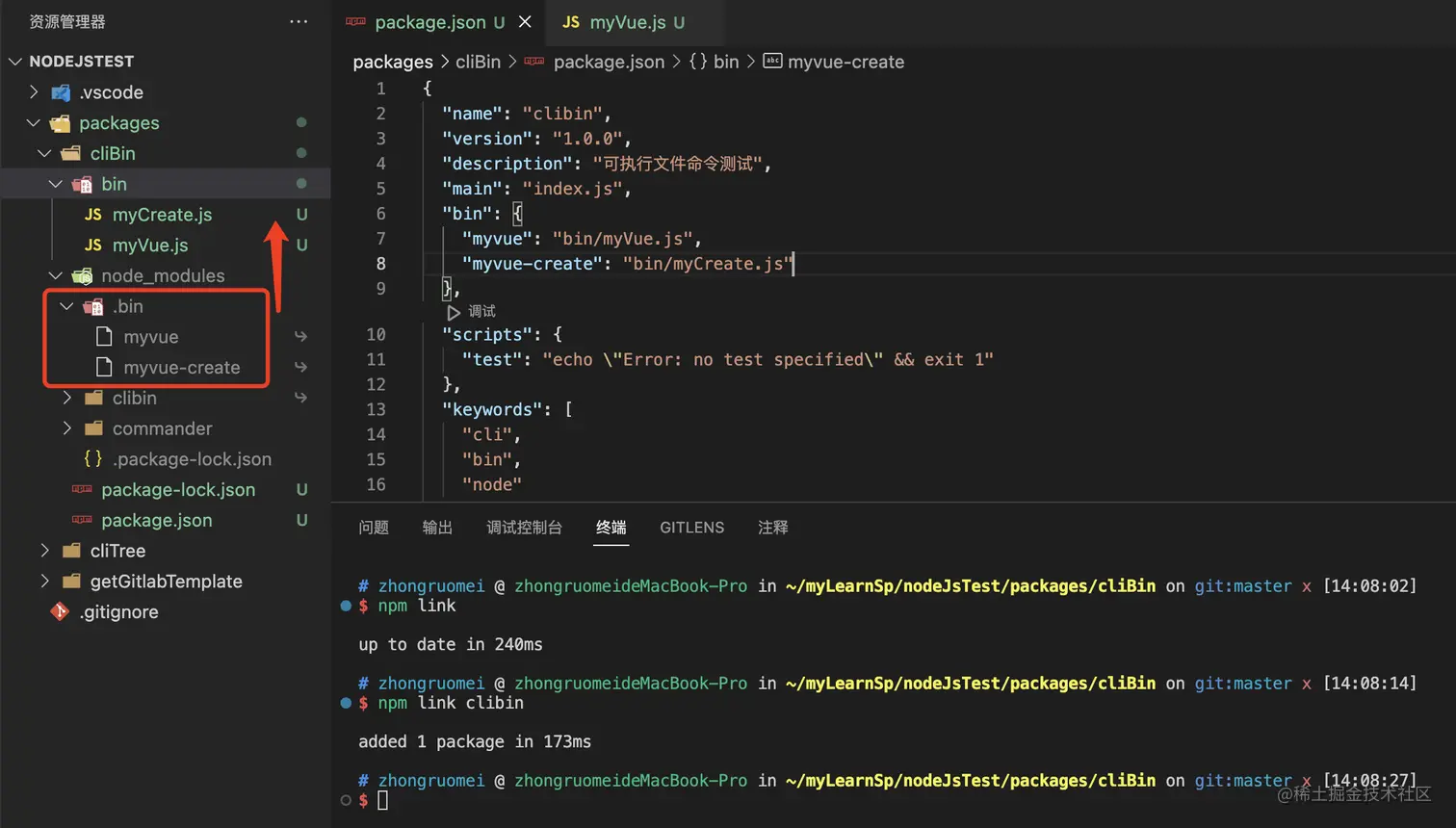This screenshot has height=828, width=1456.
Task: Expand the .vscode folder chevron
Action: coord(34,92)
